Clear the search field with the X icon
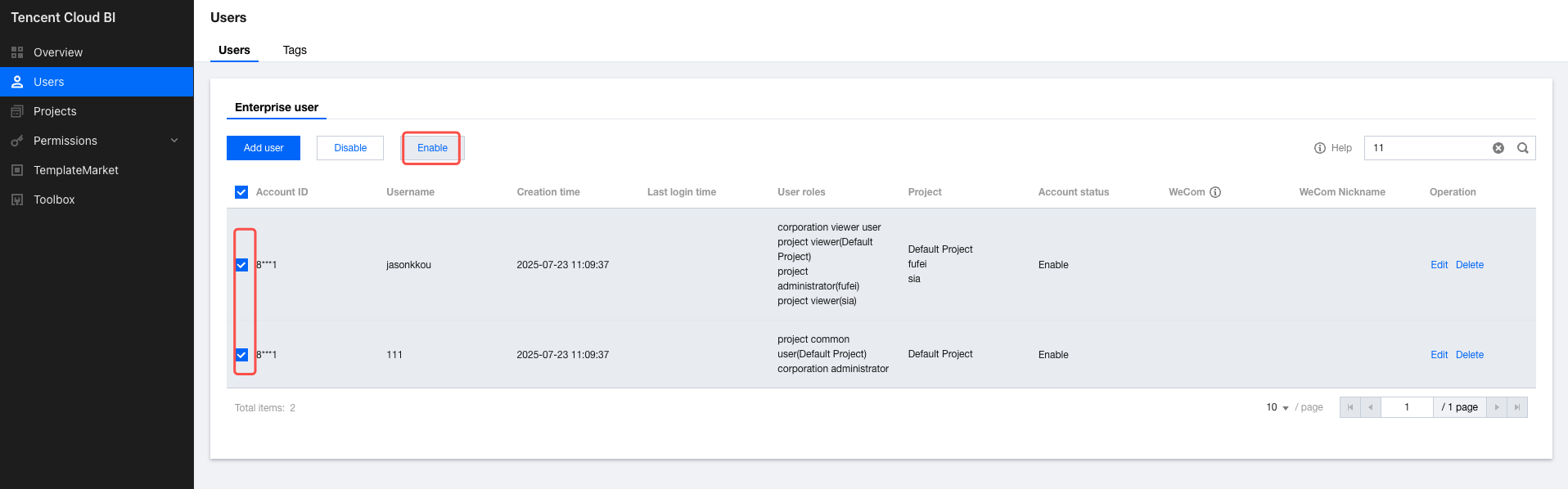The image size is (1568, 489). click(1498, 148)
